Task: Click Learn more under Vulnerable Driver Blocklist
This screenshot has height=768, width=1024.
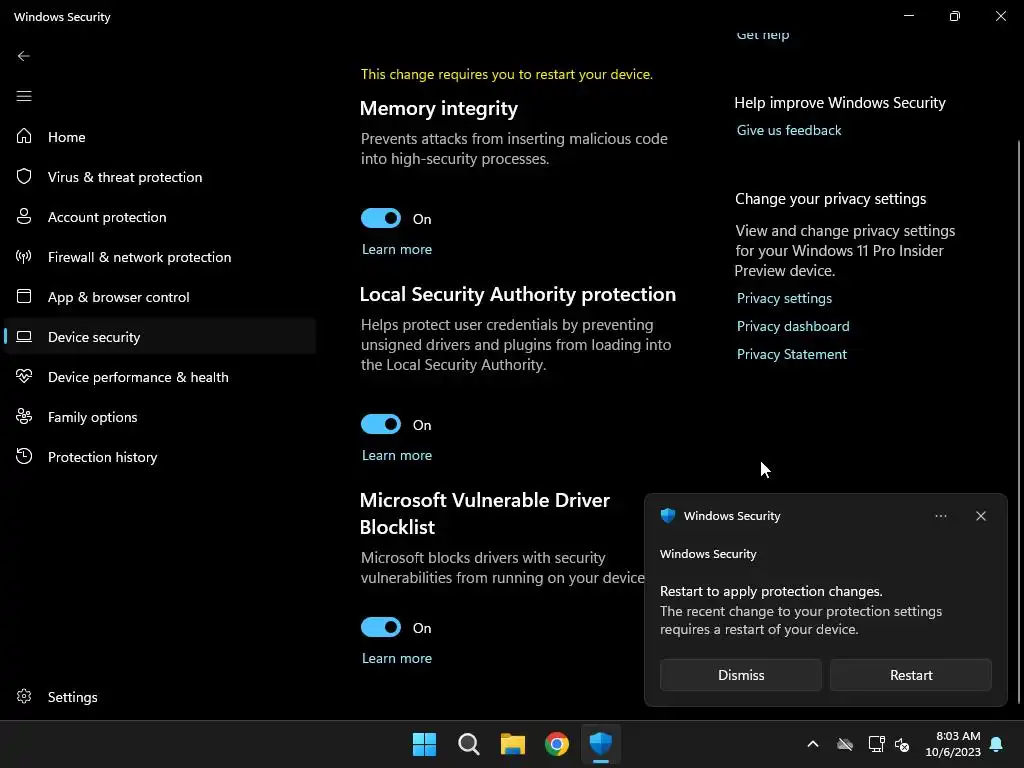Action: (397, 658)
